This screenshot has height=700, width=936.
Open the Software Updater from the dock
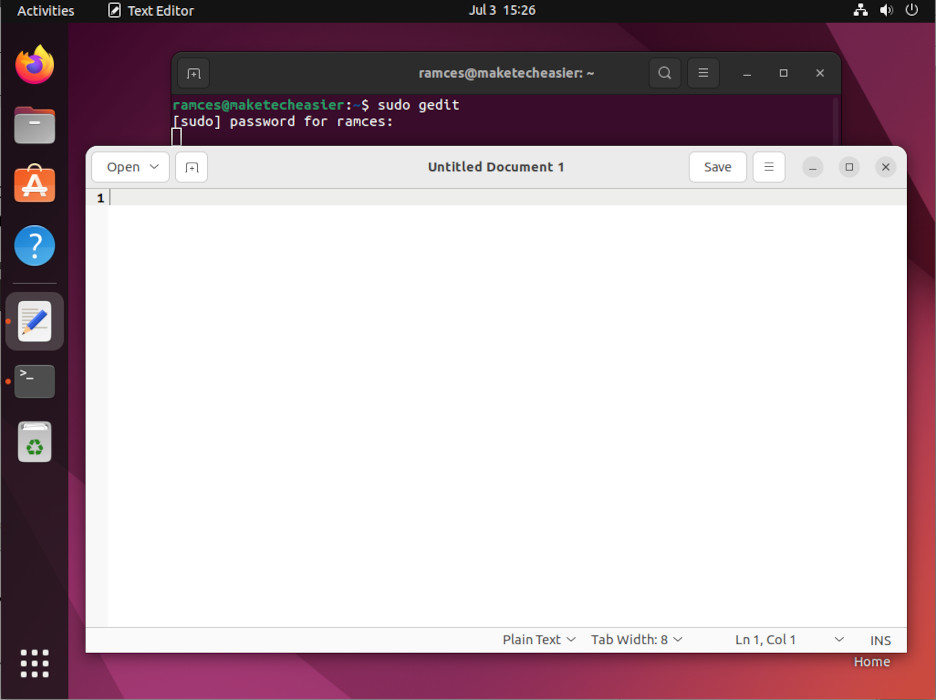tap(34, 442)
